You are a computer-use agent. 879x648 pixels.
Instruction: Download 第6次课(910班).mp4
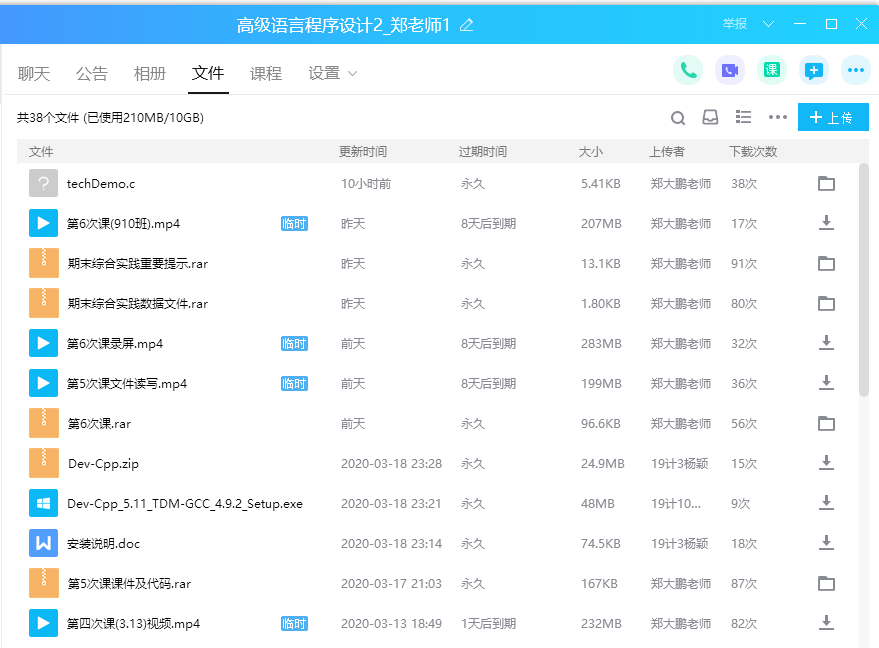pos(826,223)
